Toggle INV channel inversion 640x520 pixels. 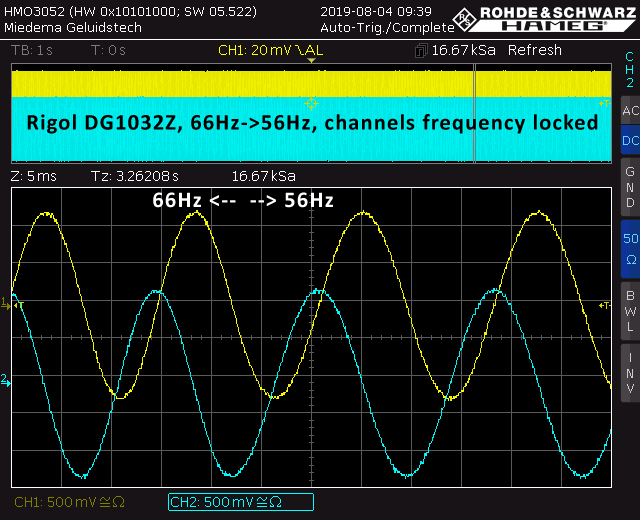tap(631, 373)
